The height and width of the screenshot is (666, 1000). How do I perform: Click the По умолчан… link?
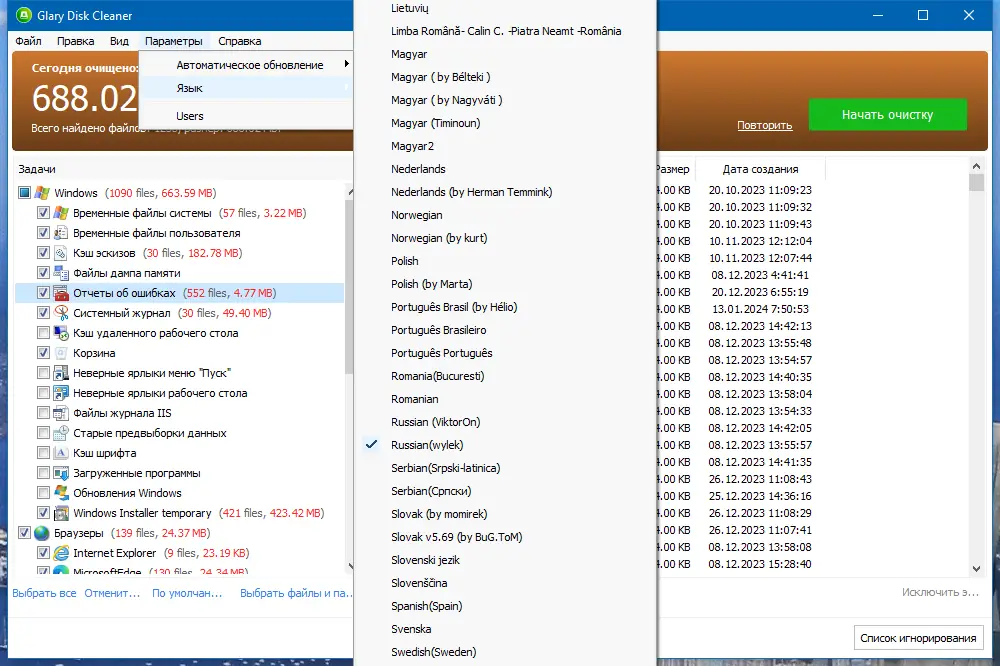coord(187,593)
